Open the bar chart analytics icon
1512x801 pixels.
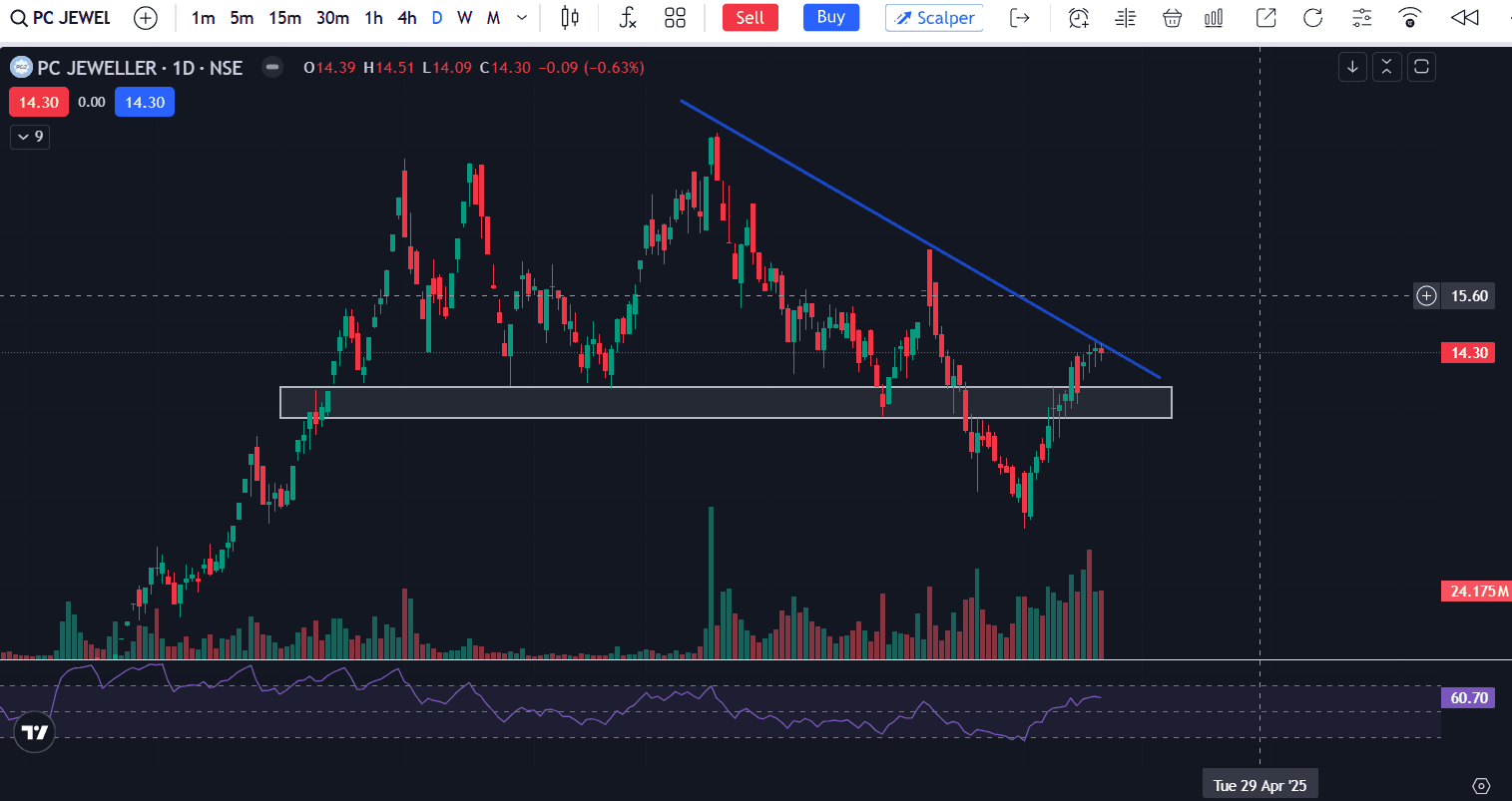click(x=1214, y=18)
